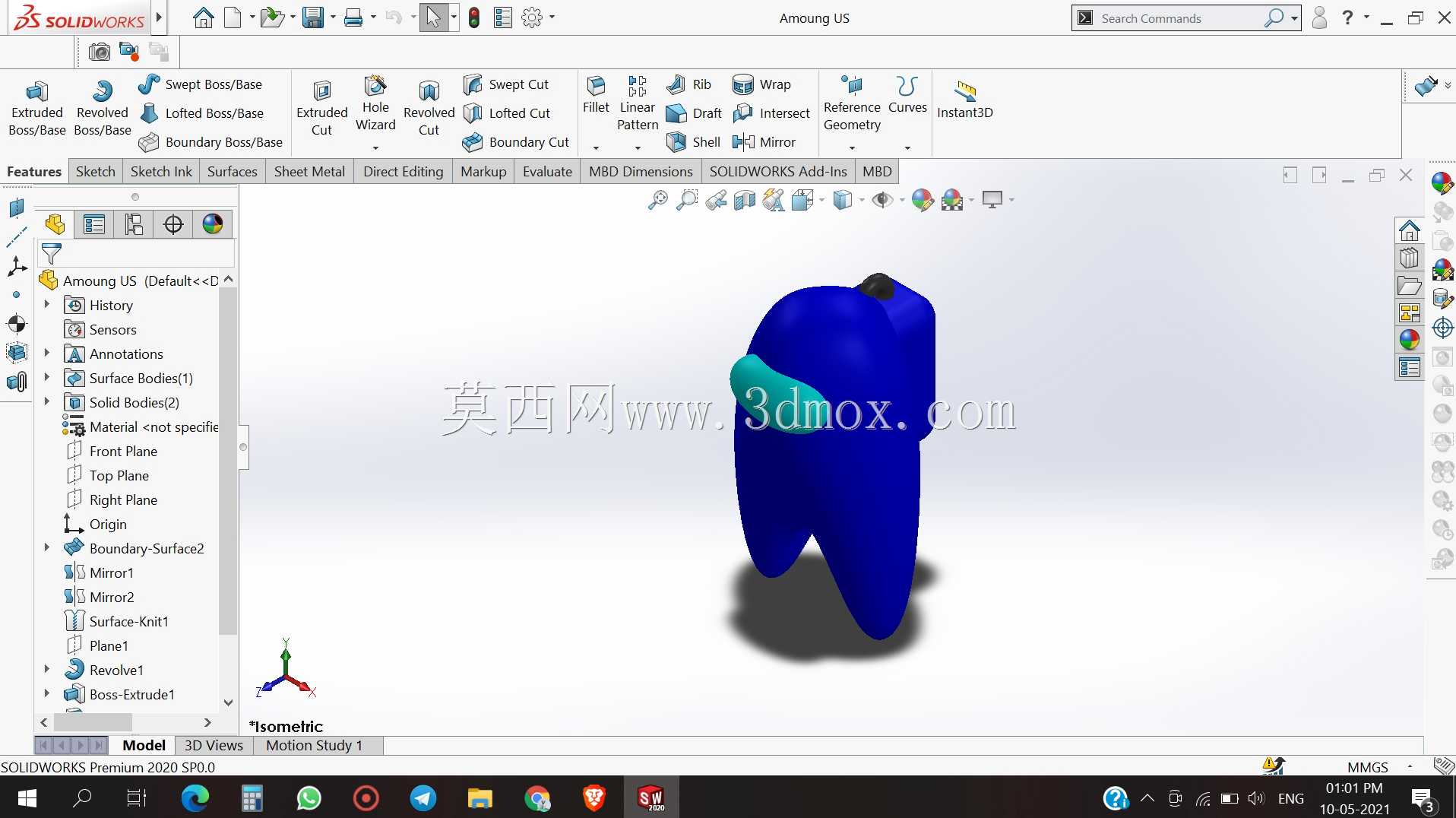Open the Curves dropdown arrow

[x=907, y=148]
